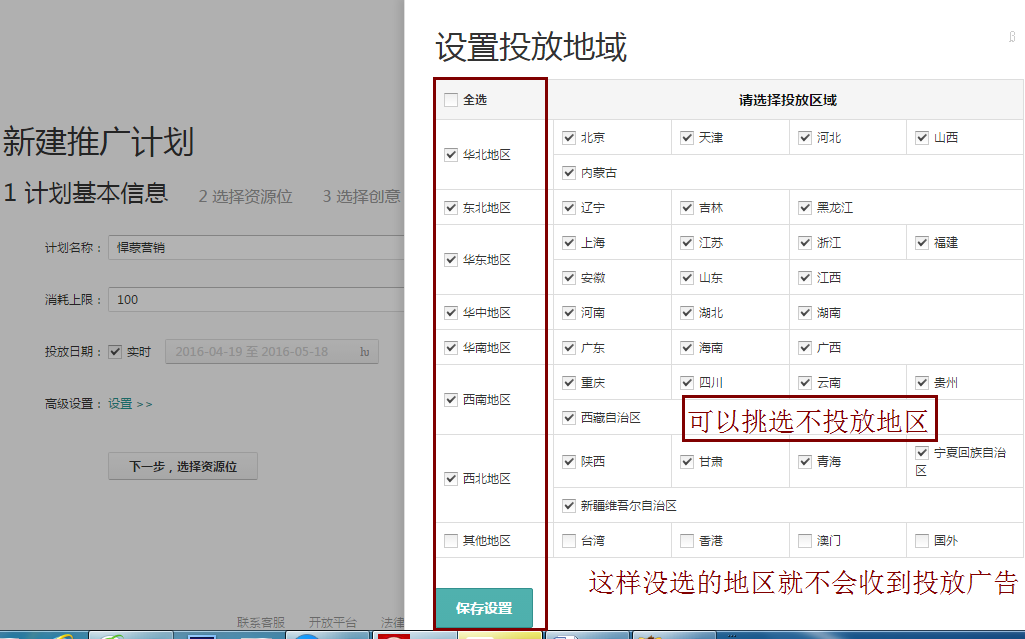The width and height of the screenshot is (1025, 639).
Task: Check the 全选 select-all checkbox
Action: coord(451,100)
